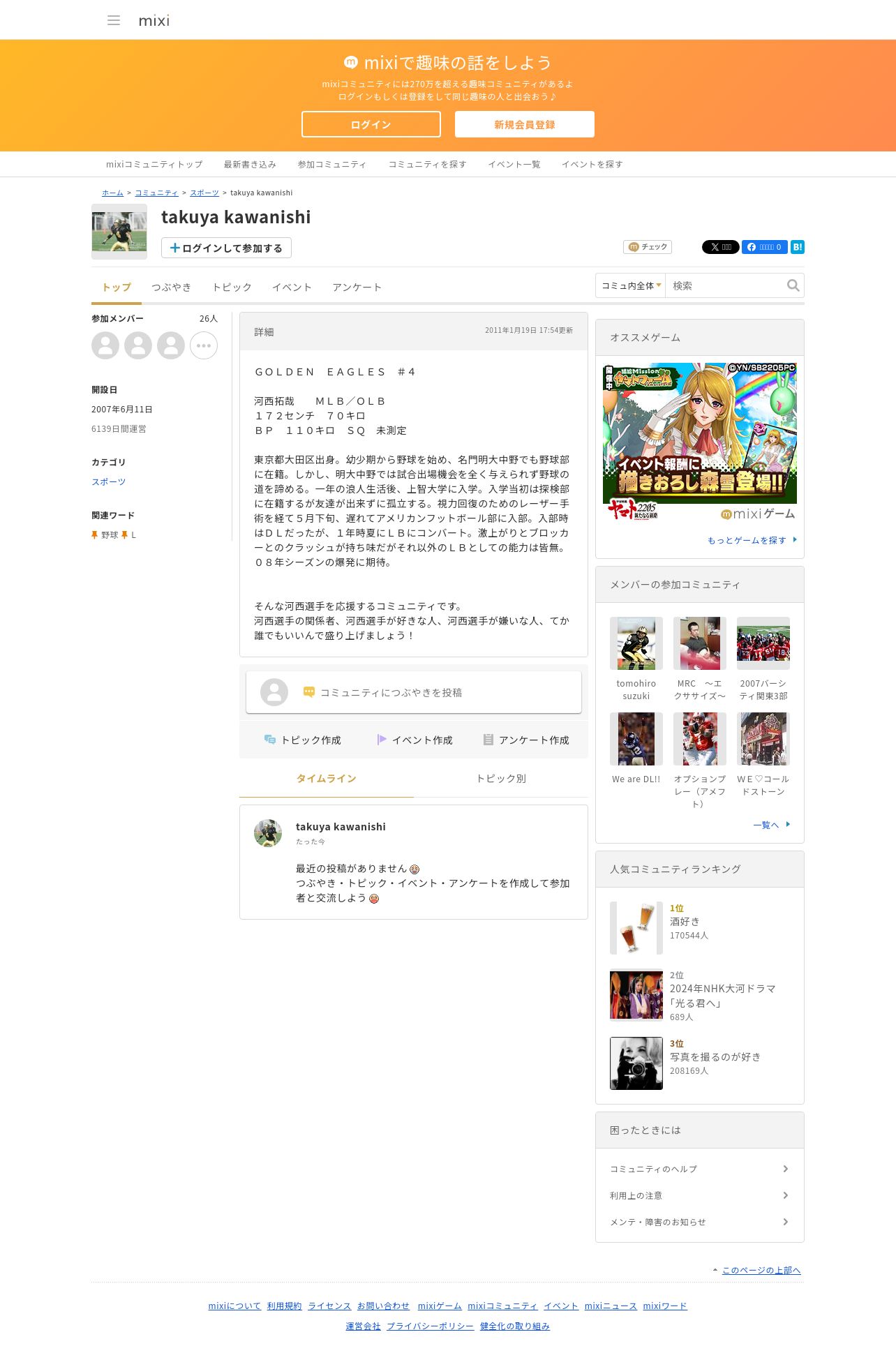896x1346 pixels.
Task: Open the 酒好き ranking thumbnail
Action: point(636,928)
